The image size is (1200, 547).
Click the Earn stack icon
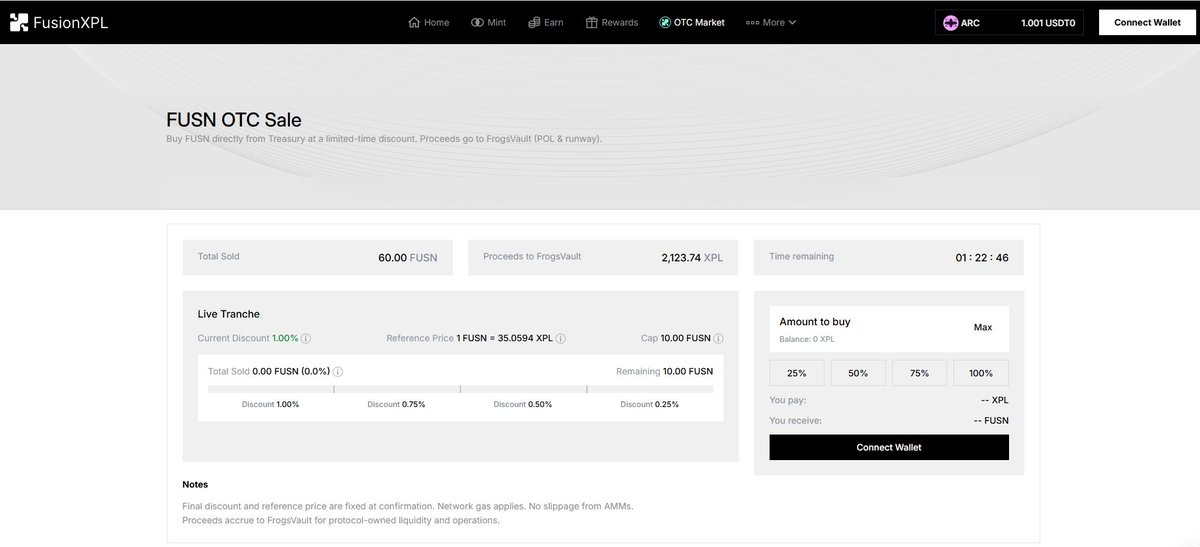[x=534, y=22]
